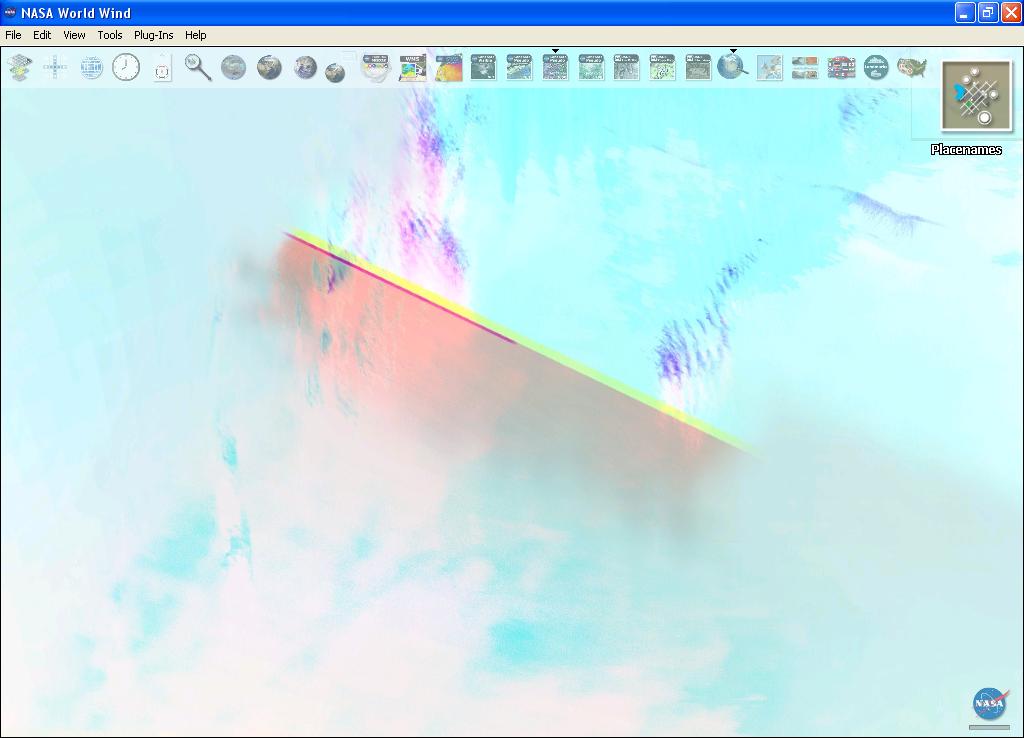
Task: Toggle the green satellite tile layer icon
Action: point(591,67)
